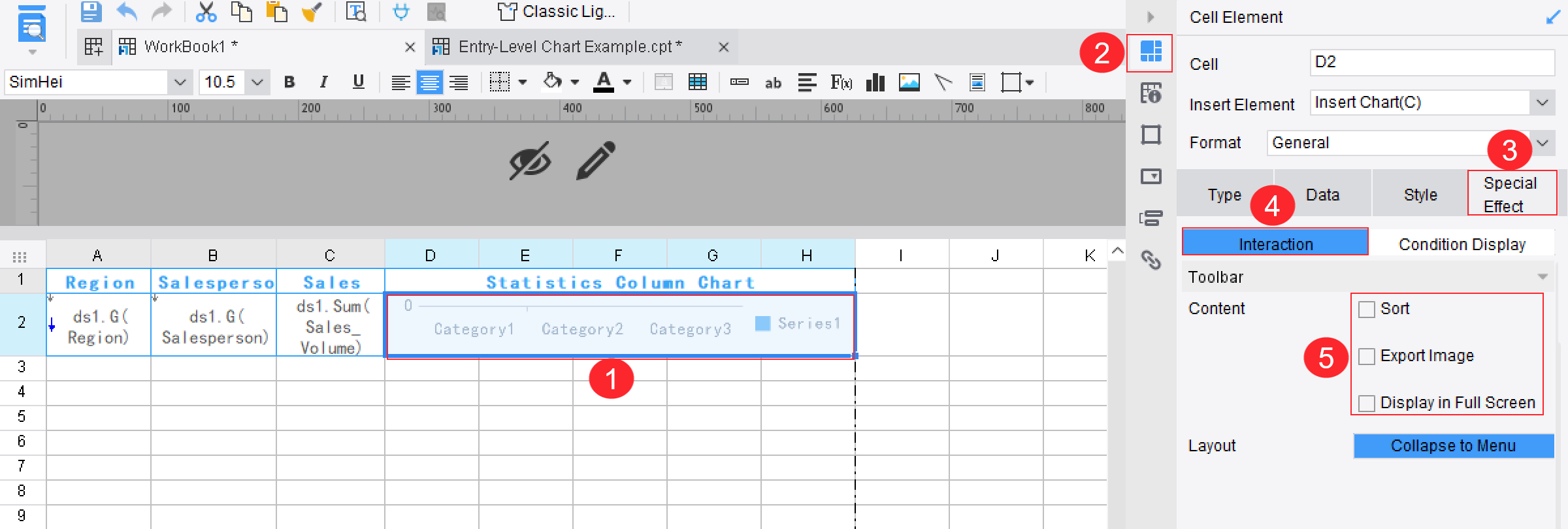Image resolution: width=1568 pixels, height=529 pixels.
Task: Apply underline formatting
Action: [x=358, y=82]
